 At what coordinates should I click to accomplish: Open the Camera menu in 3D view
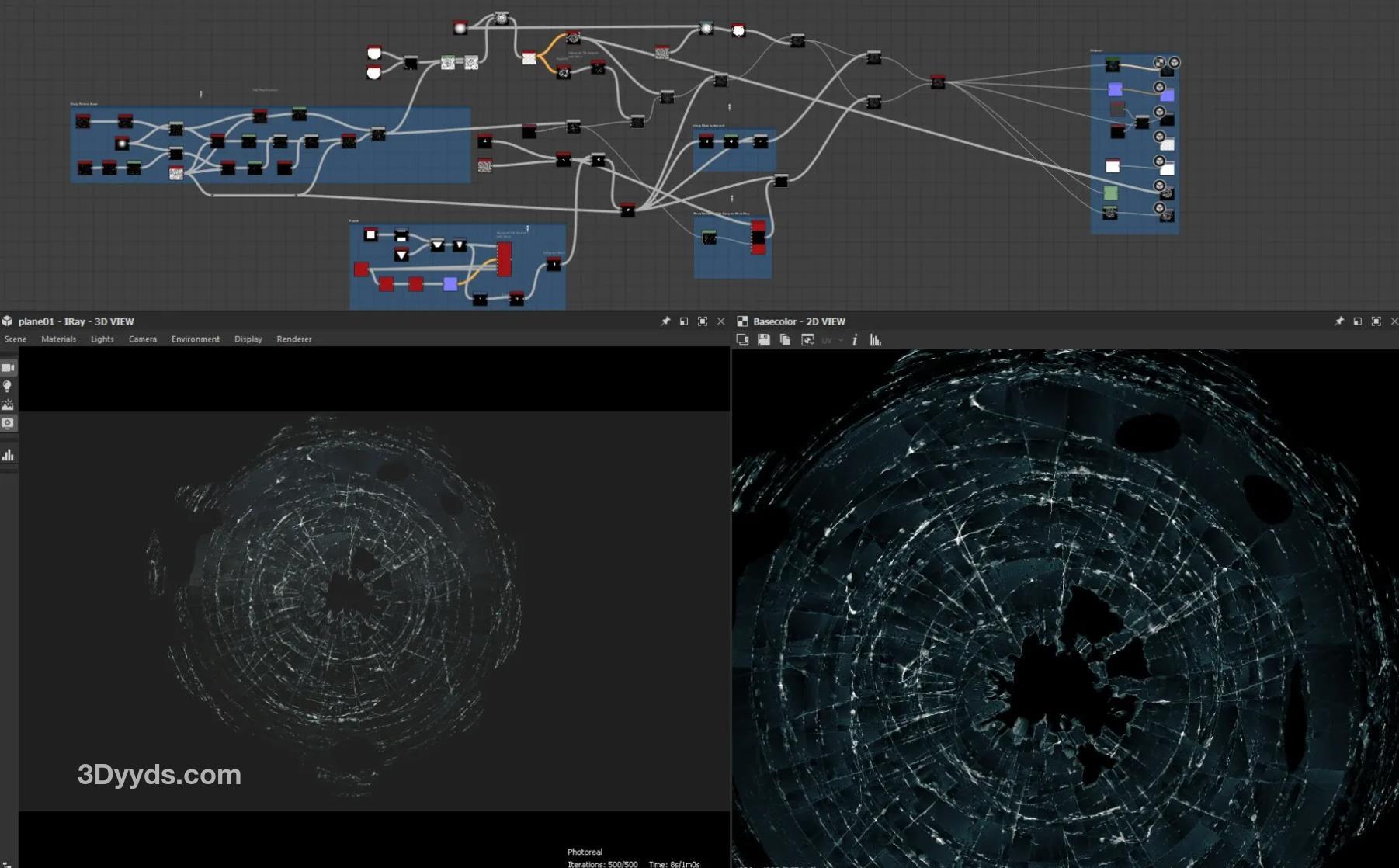[x=142, y=339]
